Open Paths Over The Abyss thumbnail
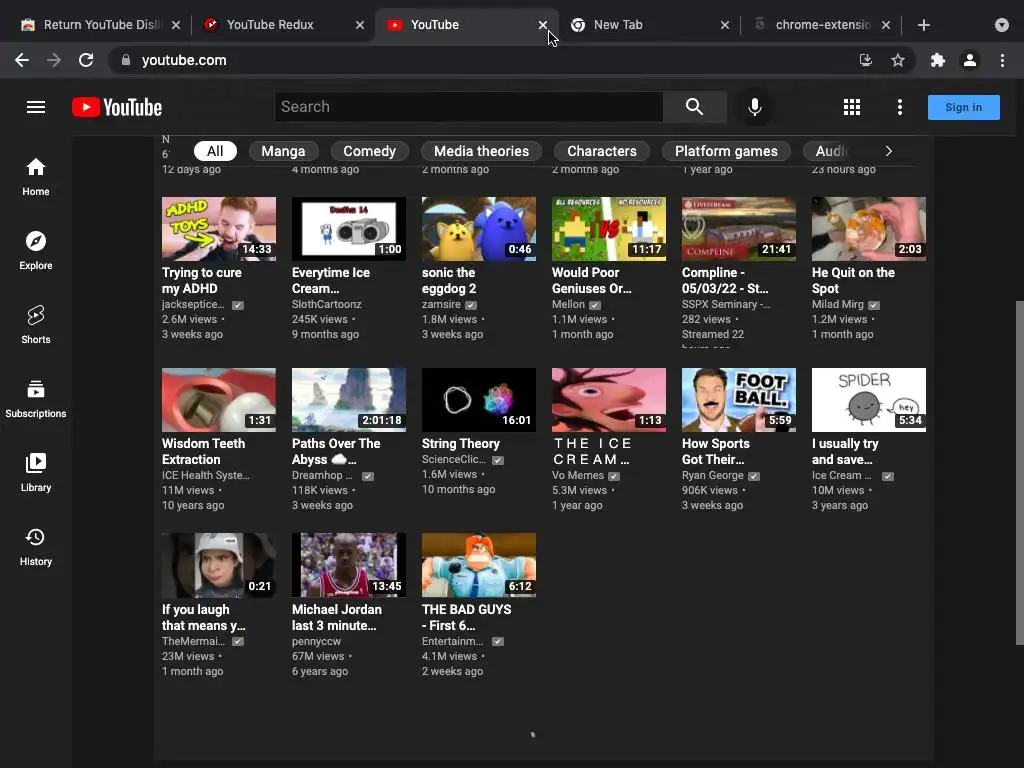1024x768 pixels. (349, 400)
